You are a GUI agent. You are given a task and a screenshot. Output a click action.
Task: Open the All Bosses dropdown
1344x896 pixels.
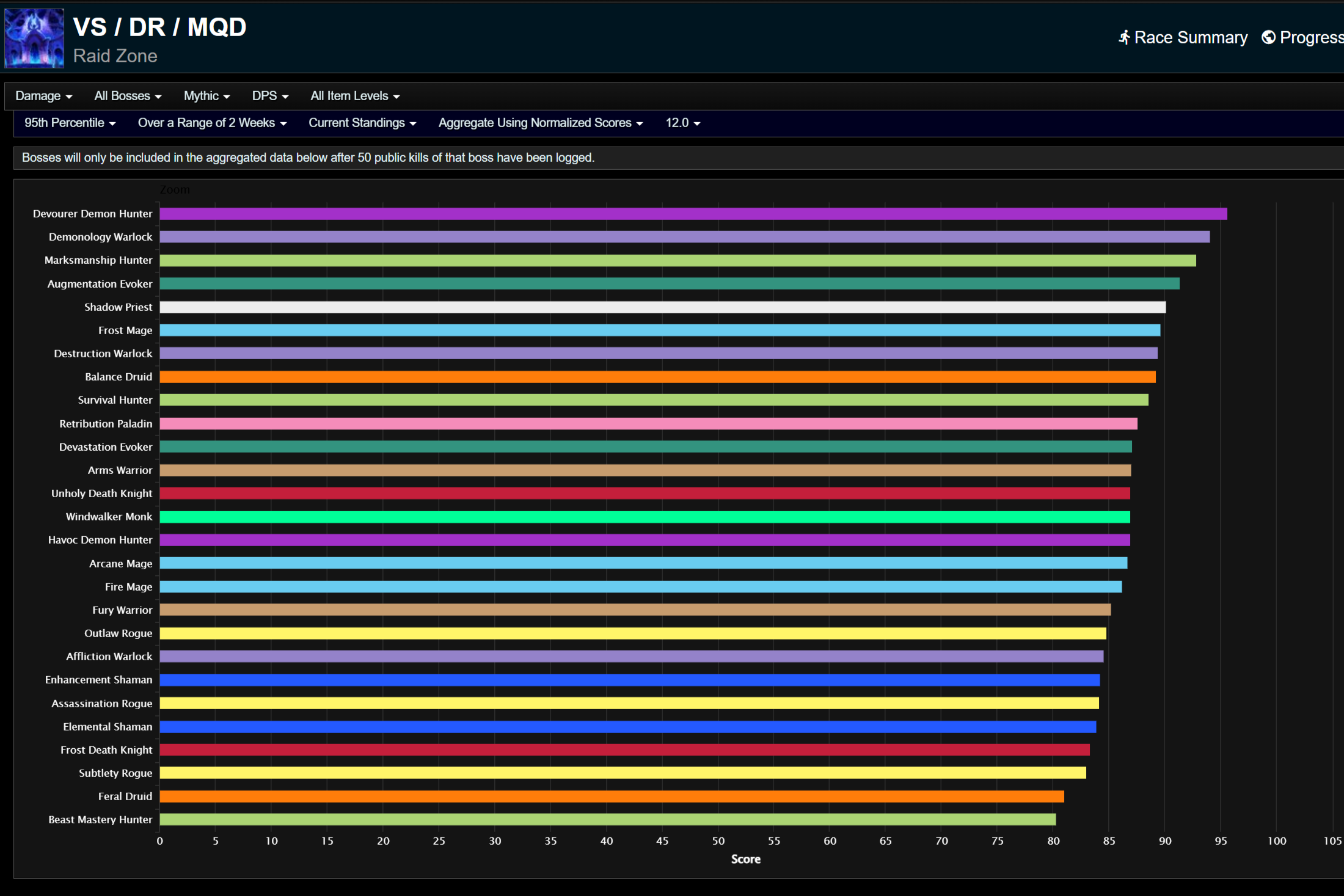(127, 96)
